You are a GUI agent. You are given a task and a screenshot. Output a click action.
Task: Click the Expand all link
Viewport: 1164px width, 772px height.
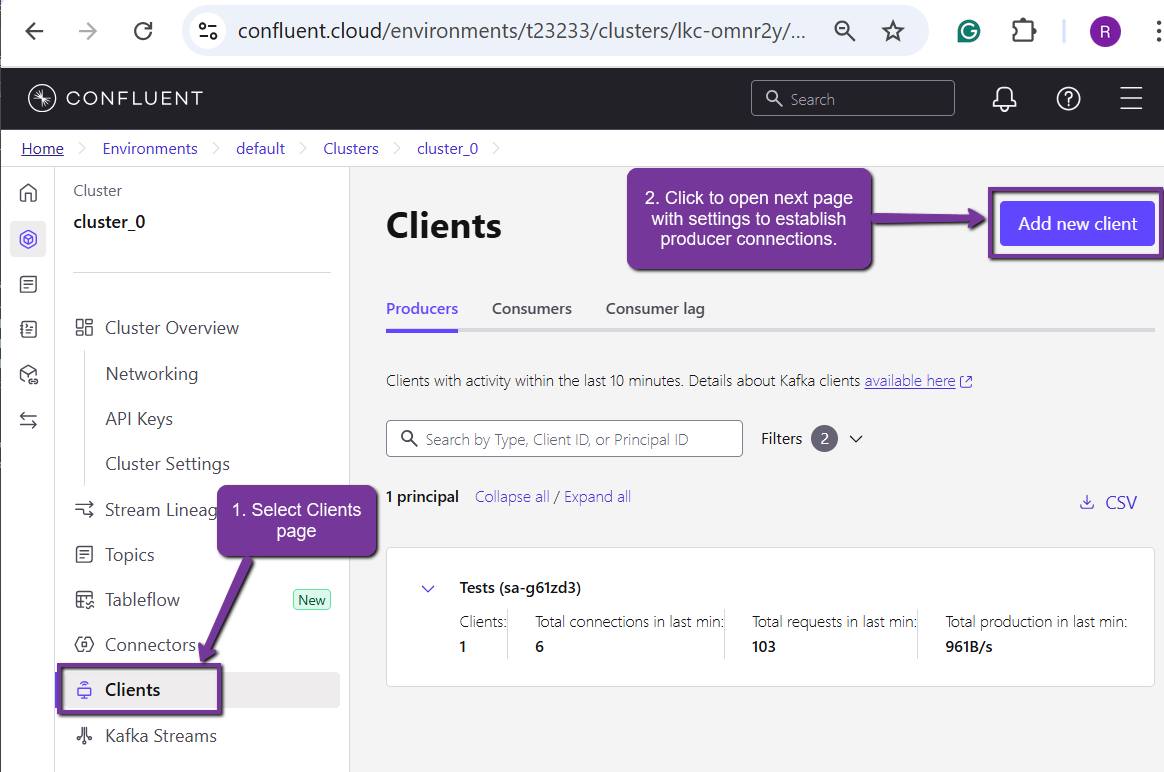tap(597, 497)
